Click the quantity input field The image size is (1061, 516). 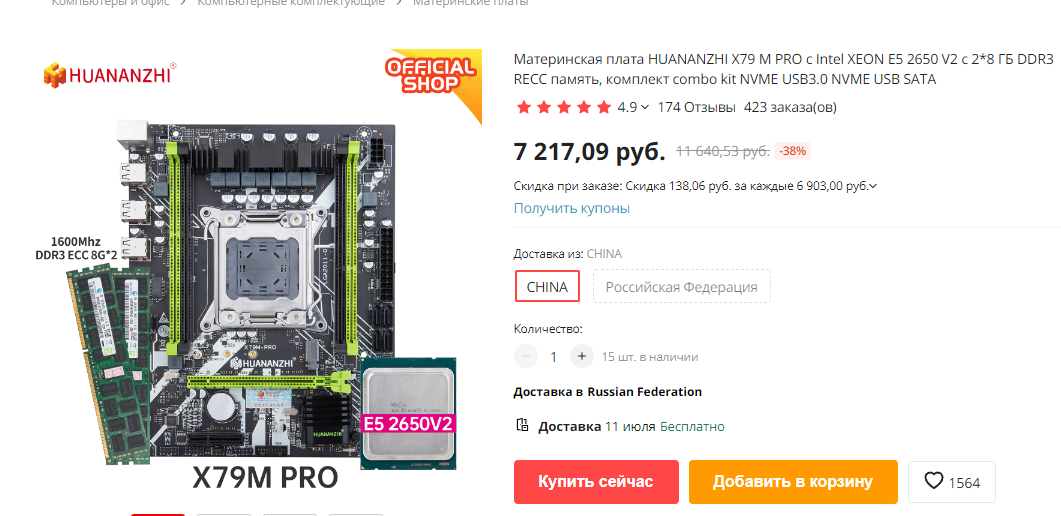pyautogui.click(x=554, y=356)
